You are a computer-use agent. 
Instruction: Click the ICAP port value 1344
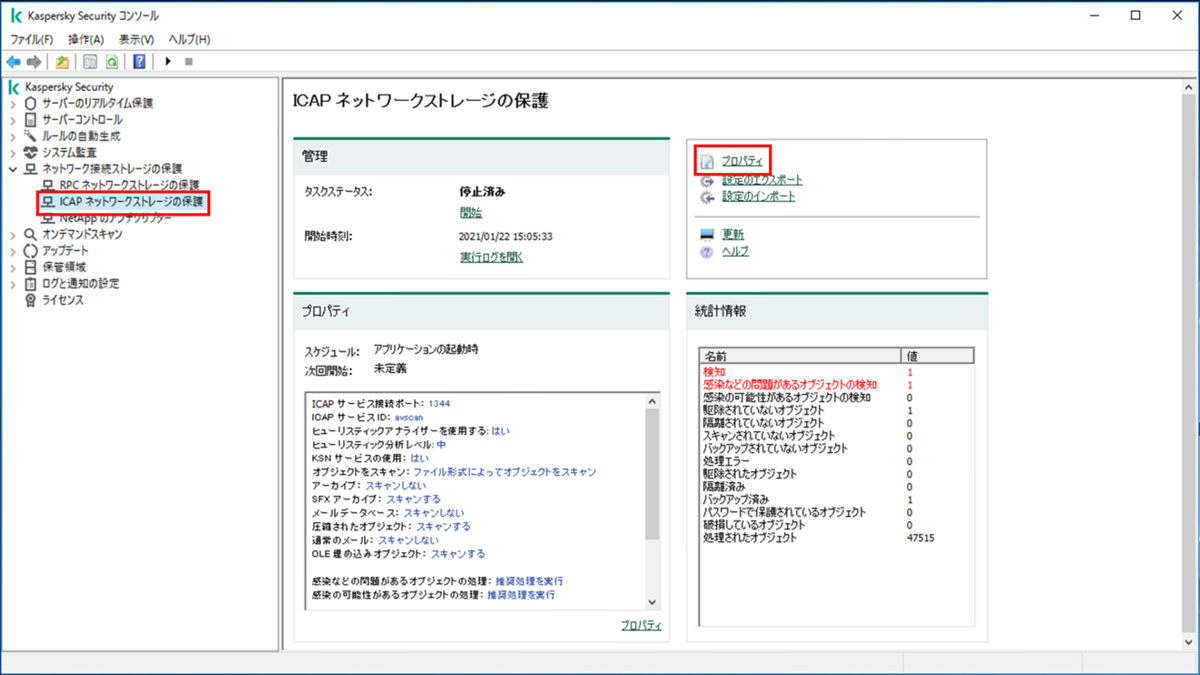[x=439, y=403]
